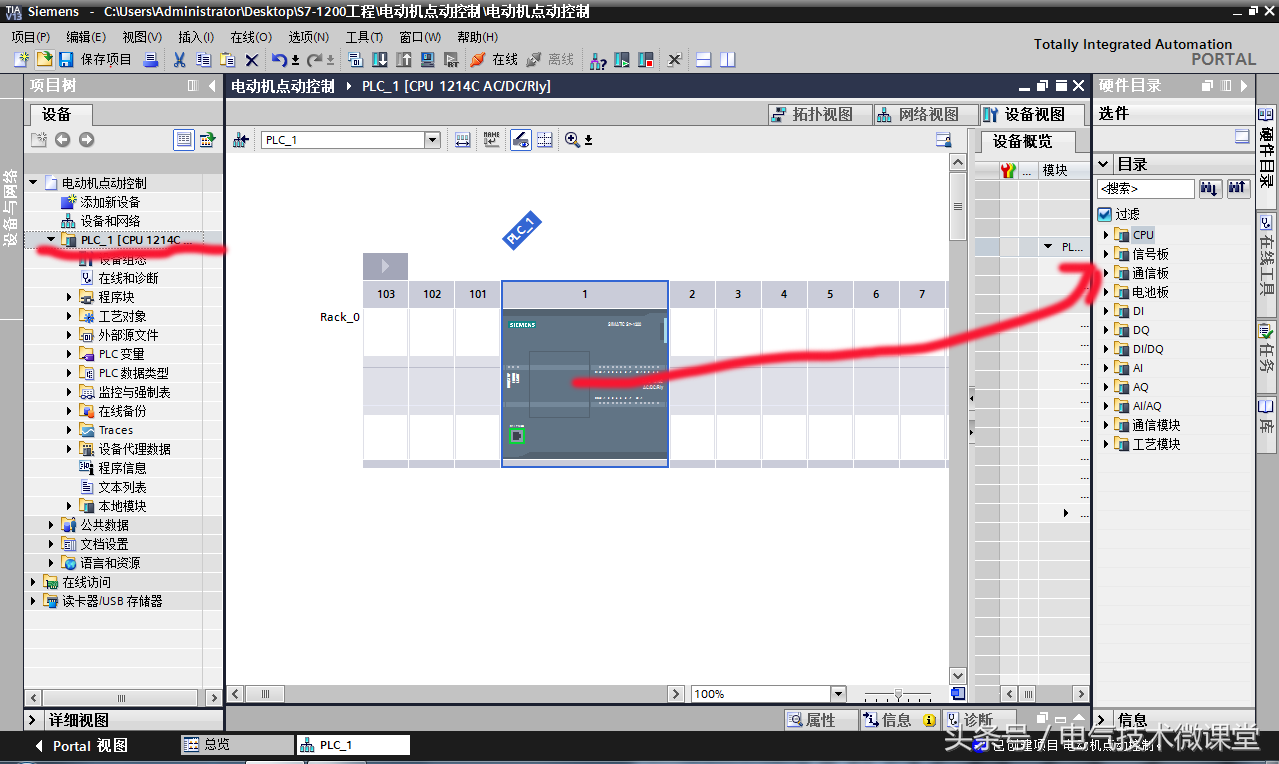Select the CPU 1214C module in slot 1
Image resolution: width=1279 pixels, height=764 pixels.
[585, 387]
